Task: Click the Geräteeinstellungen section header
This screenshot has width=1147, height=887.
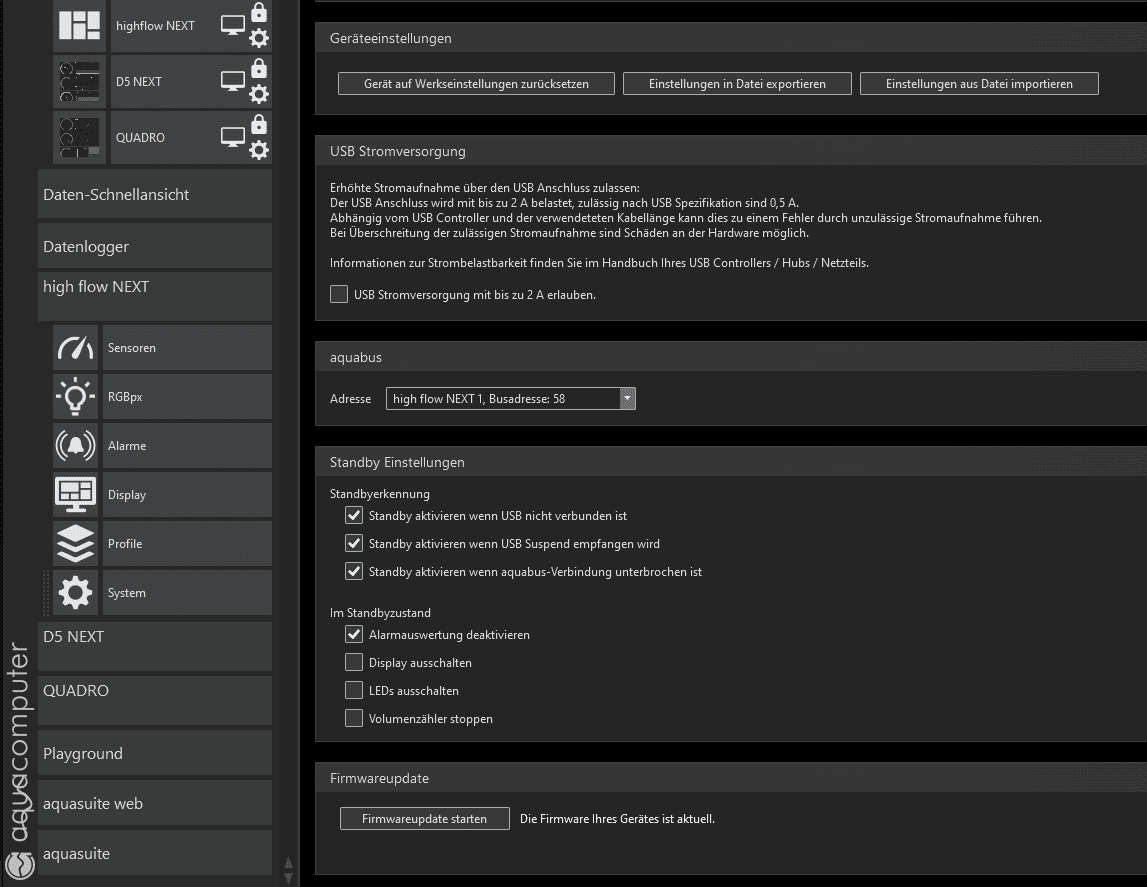Action: click(x=731, y=38)
